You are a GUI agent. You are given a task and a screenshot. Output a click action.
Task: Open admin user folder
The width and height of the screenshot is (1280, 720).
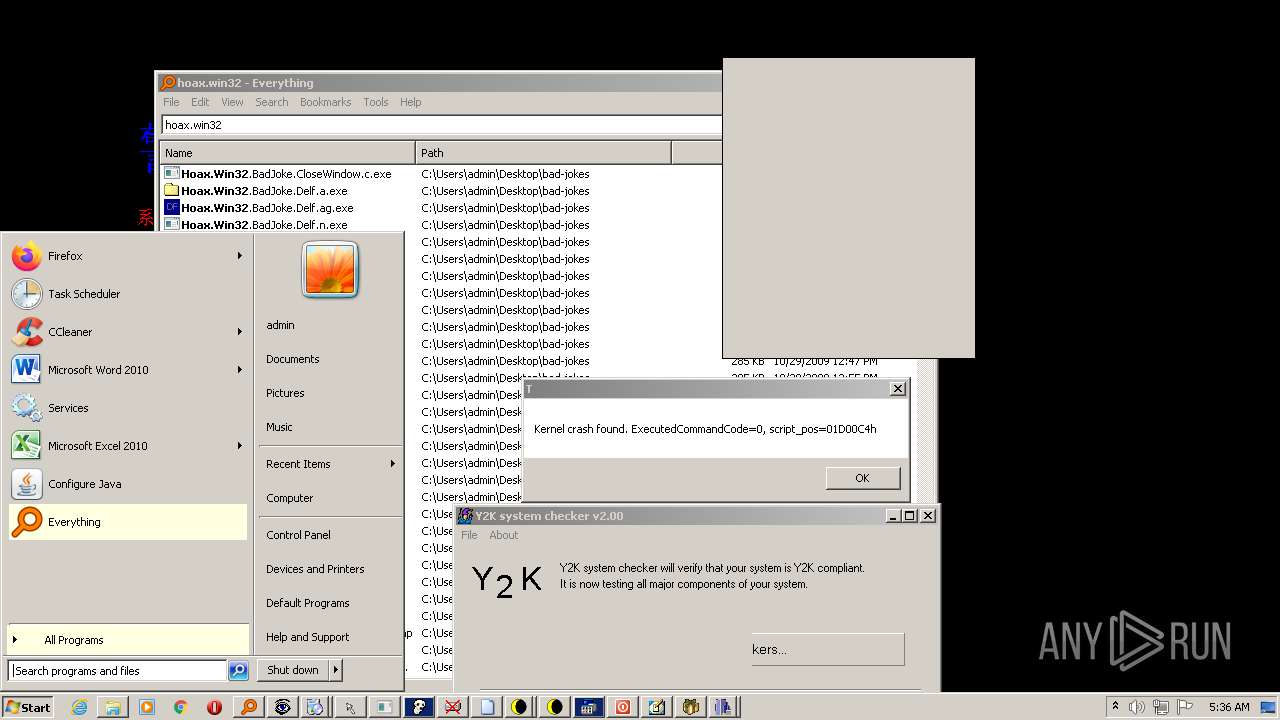pyautogui.click(x=330, y=325)
